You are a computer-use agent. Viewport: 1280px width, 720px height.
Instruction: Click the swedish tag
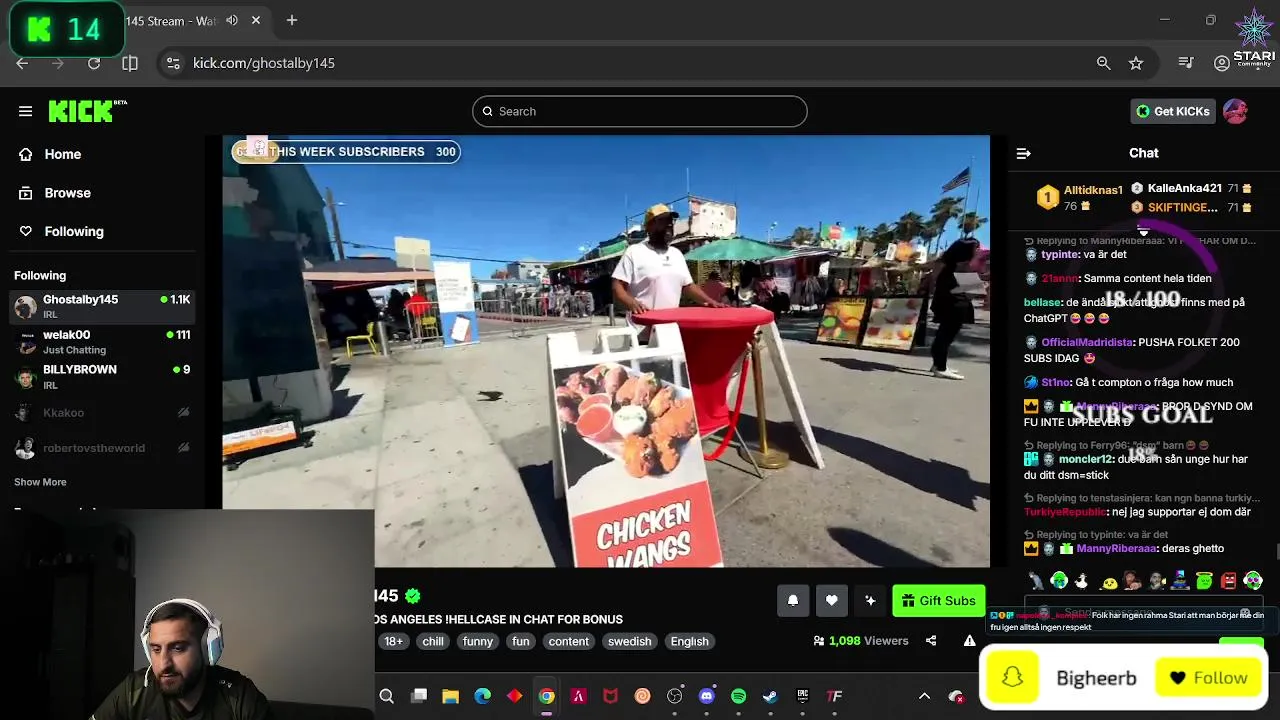tap(629, 641)
